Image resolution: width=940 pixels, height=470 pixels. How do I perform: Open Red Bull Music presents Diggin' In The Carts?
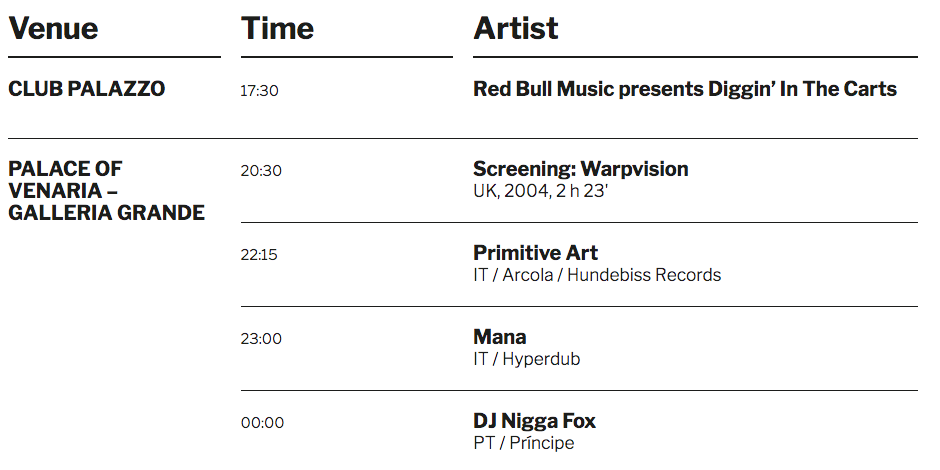(685, 89)
